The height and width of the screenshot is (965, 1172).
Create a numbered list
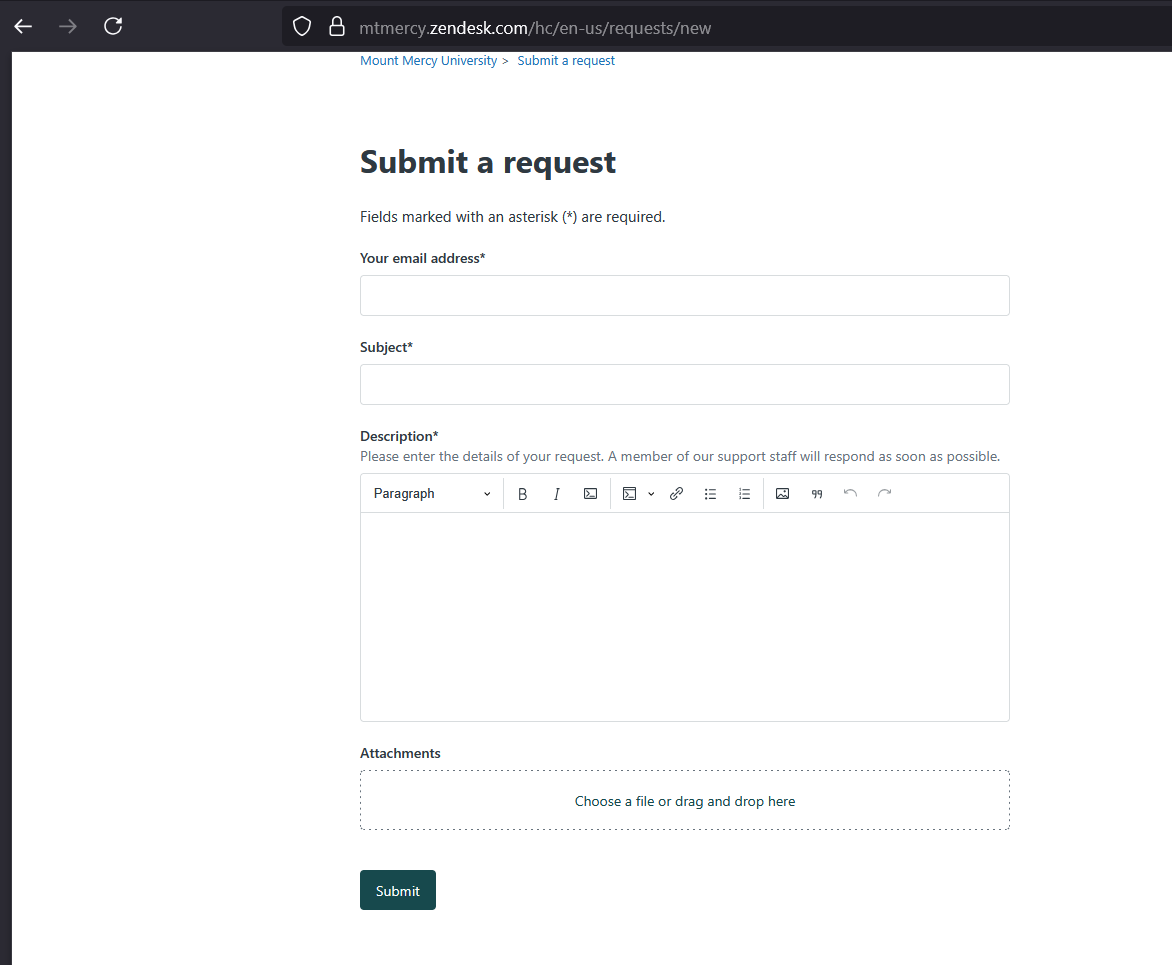click(744, 494)
